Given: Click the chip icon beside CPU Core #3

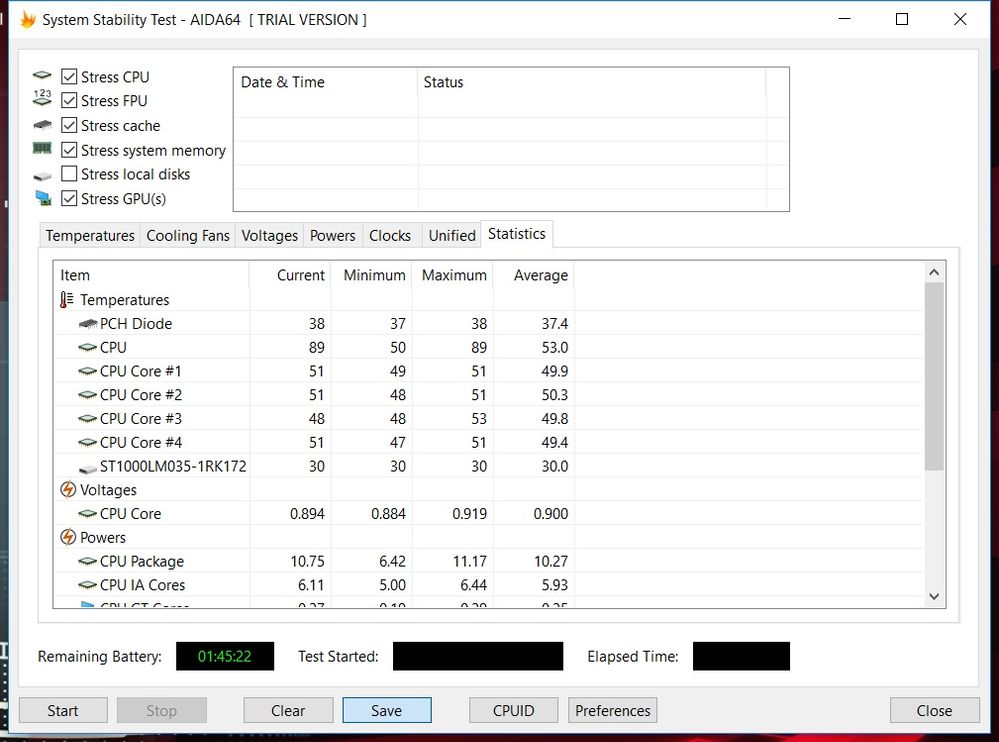Looking at the screenshot, I should click(88, 419).
